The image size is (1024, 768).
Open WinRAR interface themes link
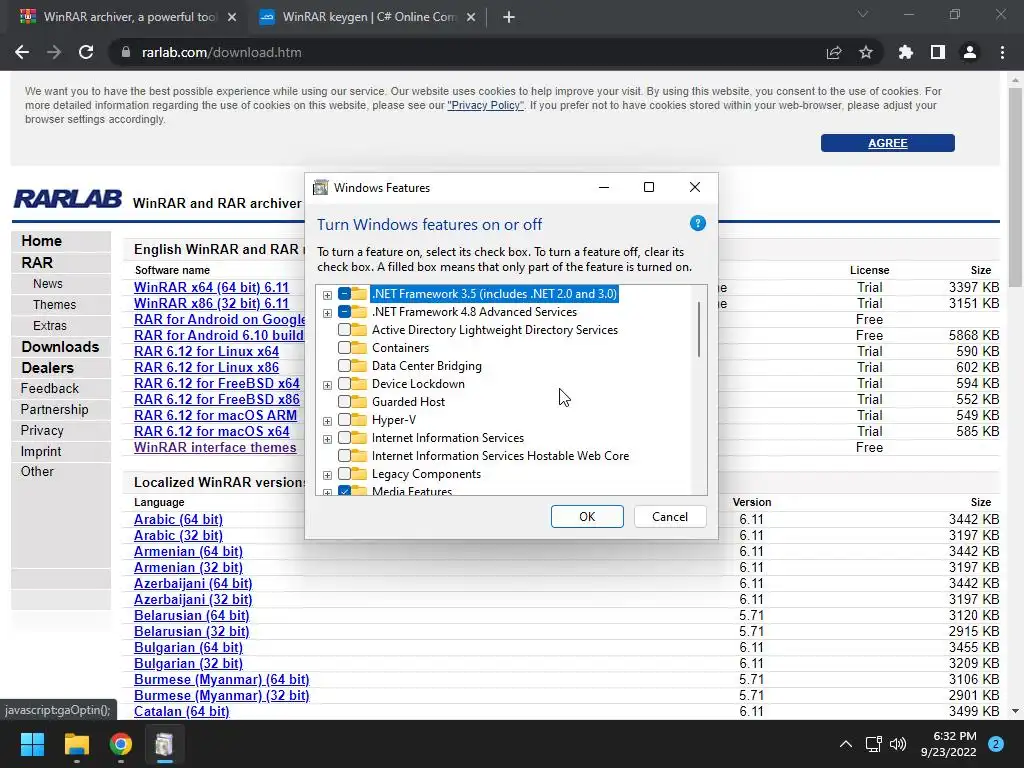[215, 447]
